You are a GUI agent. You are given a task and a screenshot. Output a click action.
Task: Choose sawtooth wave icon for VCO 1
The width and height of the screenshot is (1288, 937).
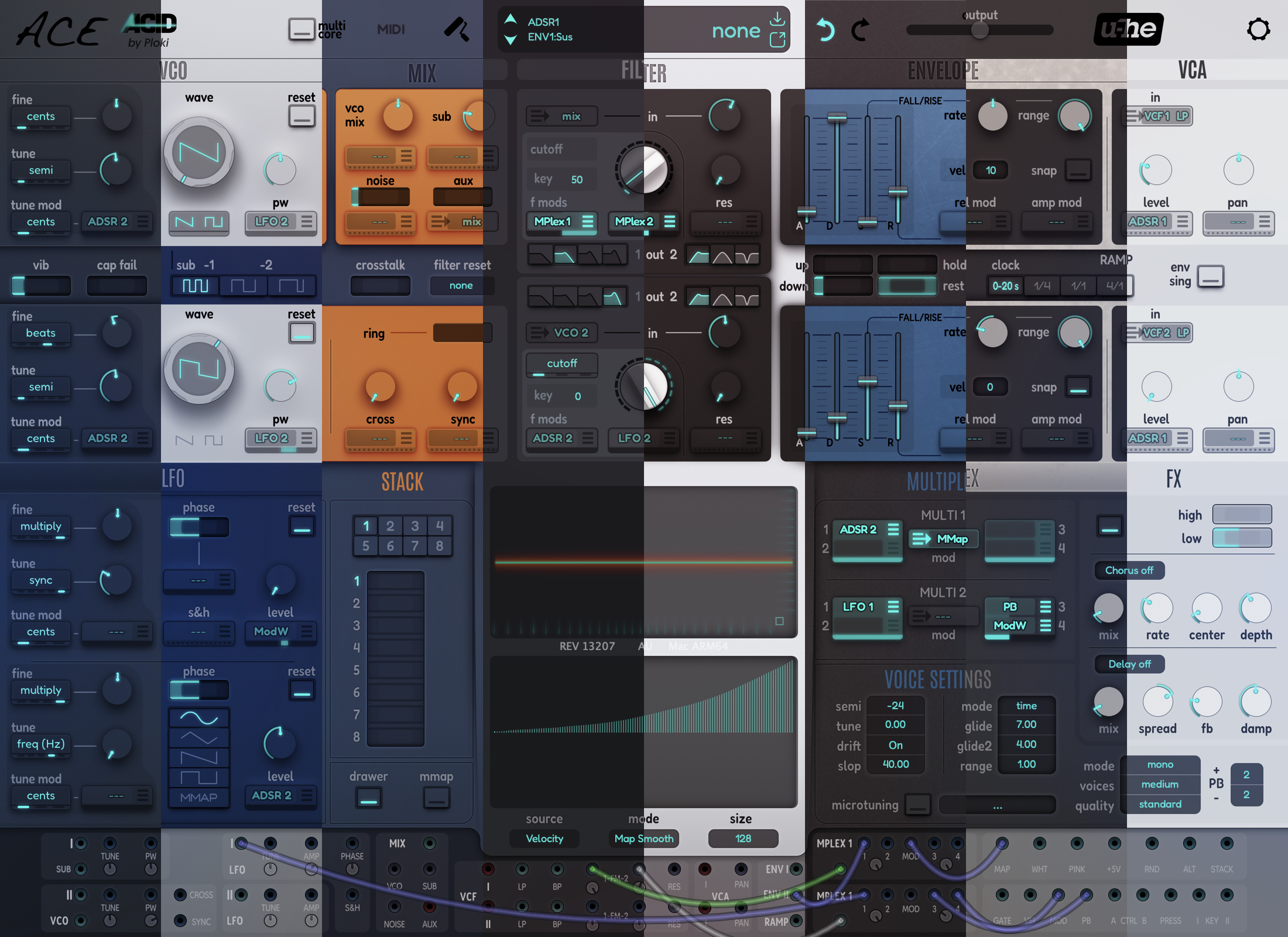tap(184, 222)
